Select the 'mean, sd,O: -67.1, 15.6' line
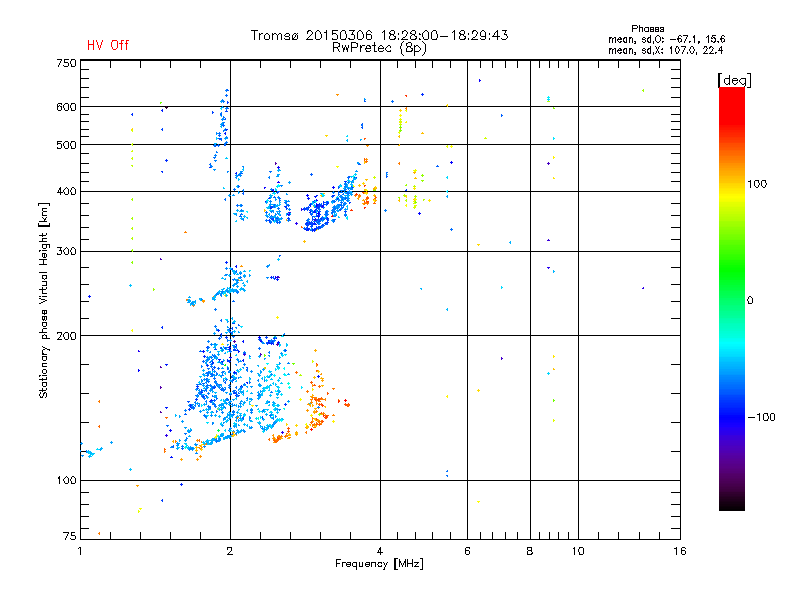This screenshot has width=800, height=600. (666, 39)
